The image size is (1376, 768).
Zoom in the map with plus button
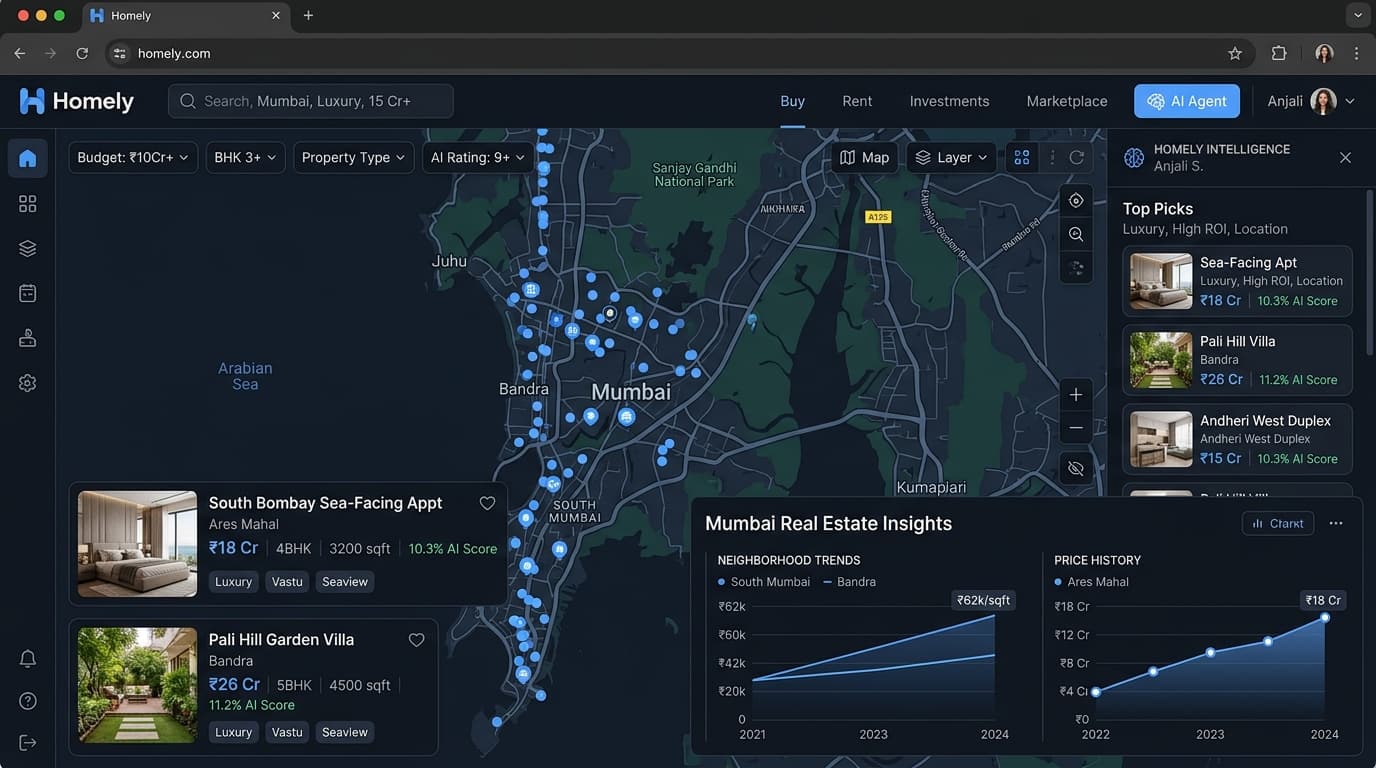tap(1076, 395)
